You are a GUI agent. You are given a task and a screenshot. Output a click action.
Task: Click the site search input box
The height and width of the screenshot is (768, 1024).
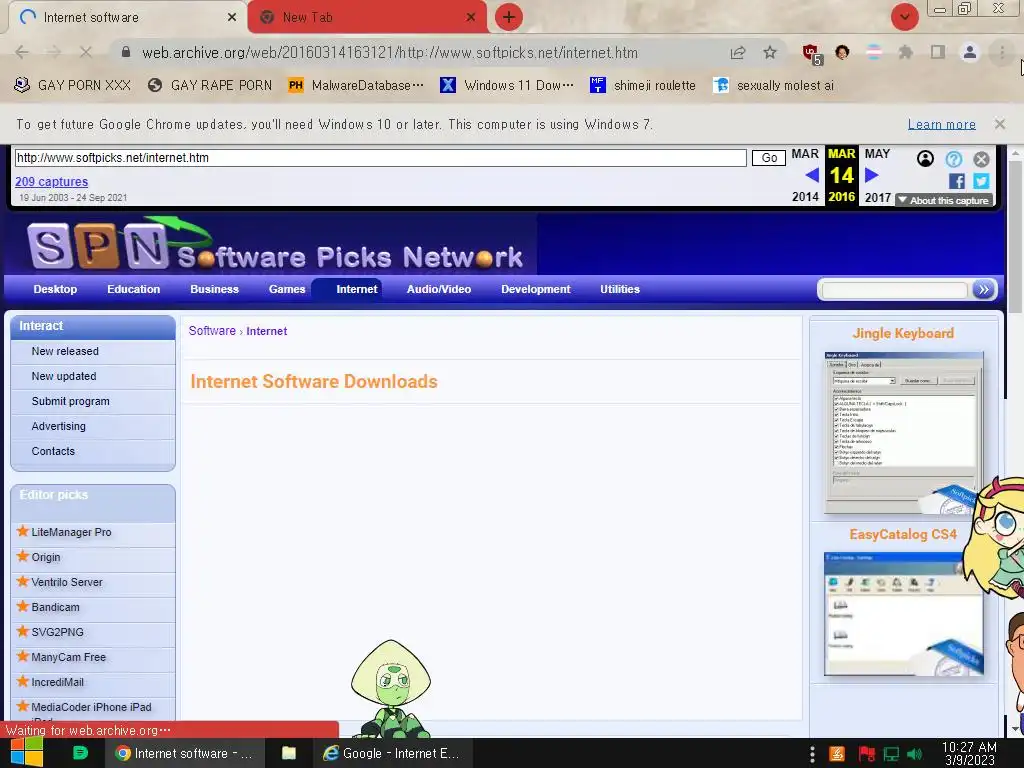click(894, 289)
